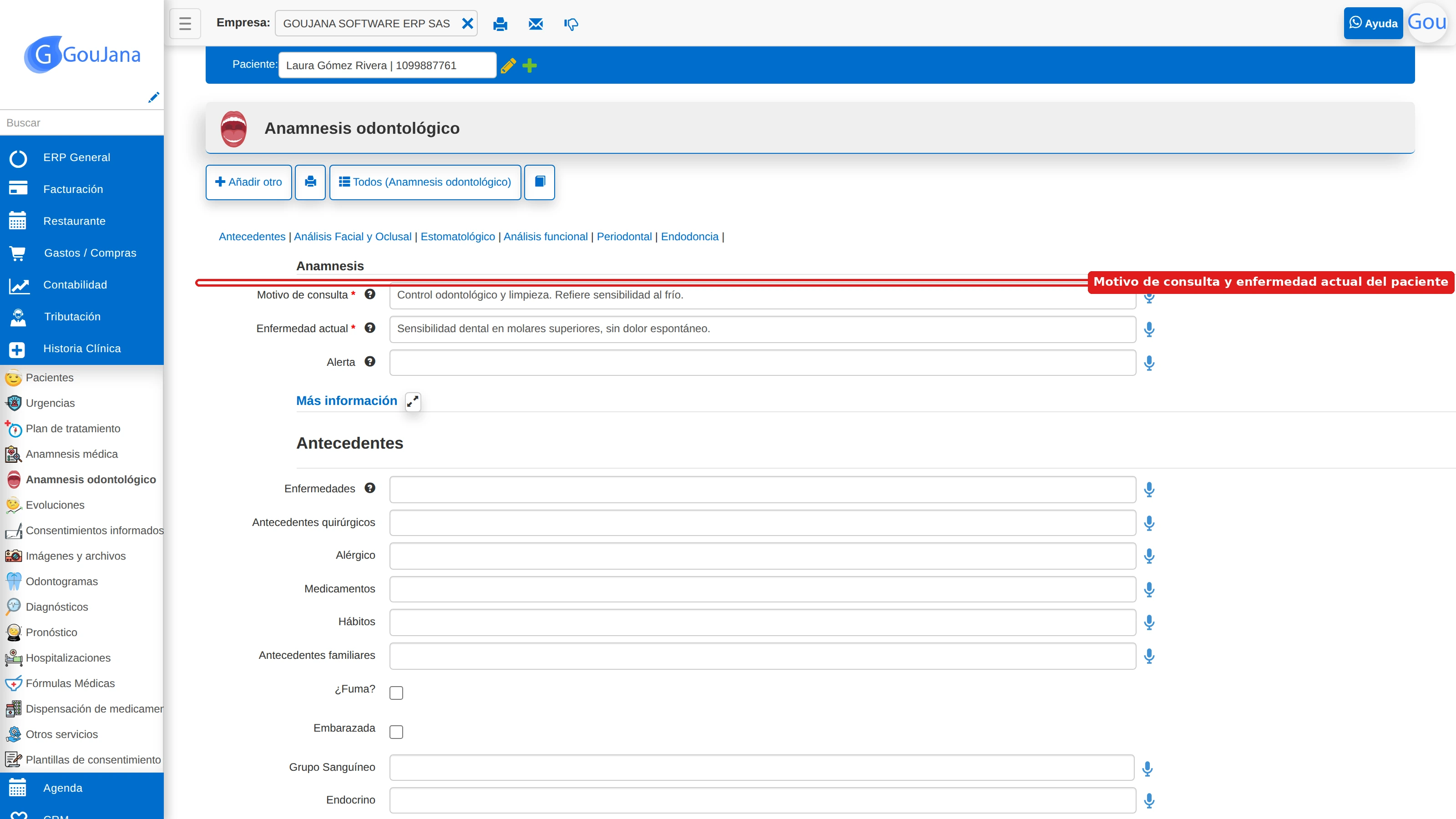
Task: Toggle the hamburger menu sidebar button
Action: (185, 24)
